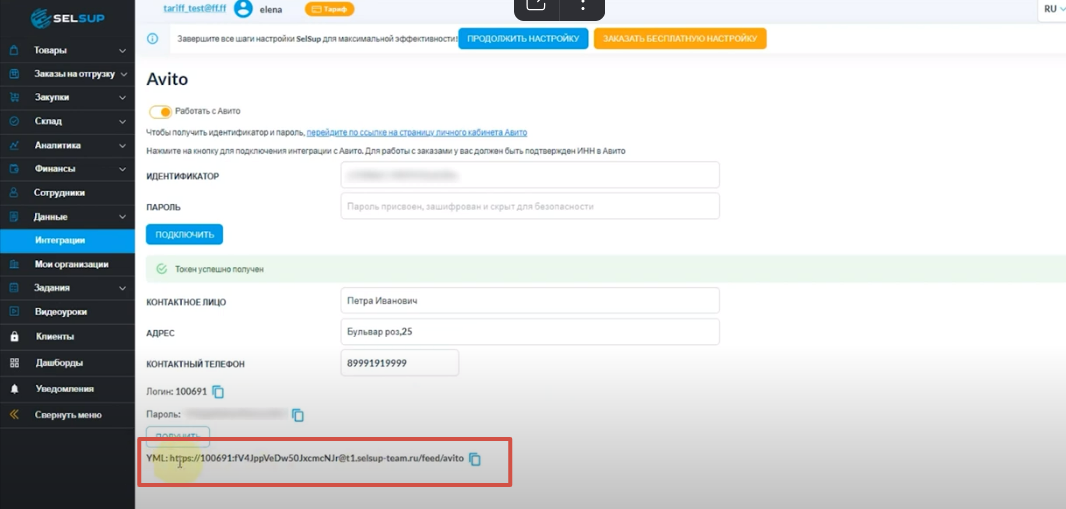Screen dimensions: 1066x509
Task: Click the YML feed URL text
Action: [317, 458]
